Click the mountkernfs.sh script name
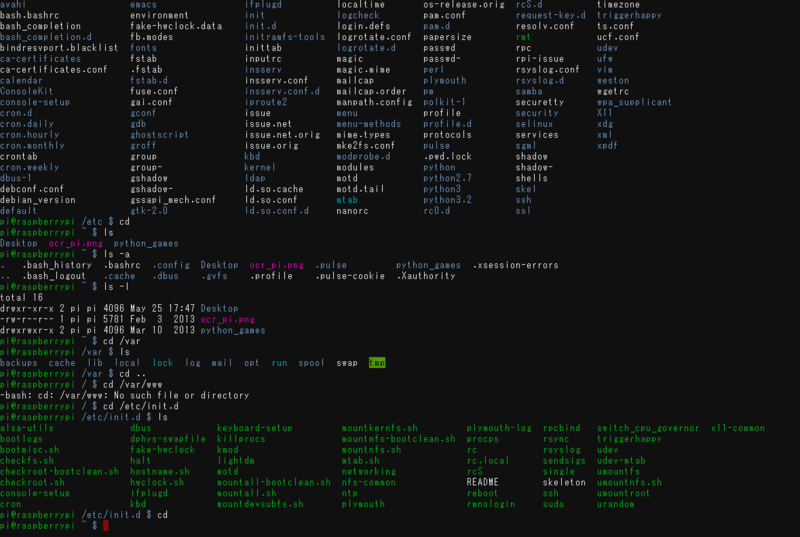The image size is (800, 537). pyautogui.click(x=380, y=428)
